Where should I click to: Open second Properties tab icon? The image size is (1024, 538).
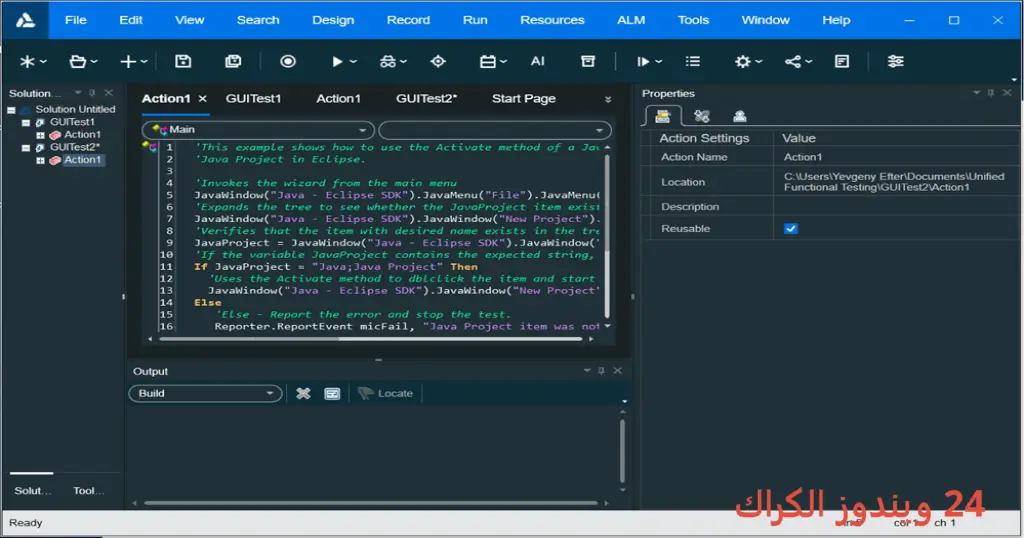pyautogui.click(x=702, y=116)
